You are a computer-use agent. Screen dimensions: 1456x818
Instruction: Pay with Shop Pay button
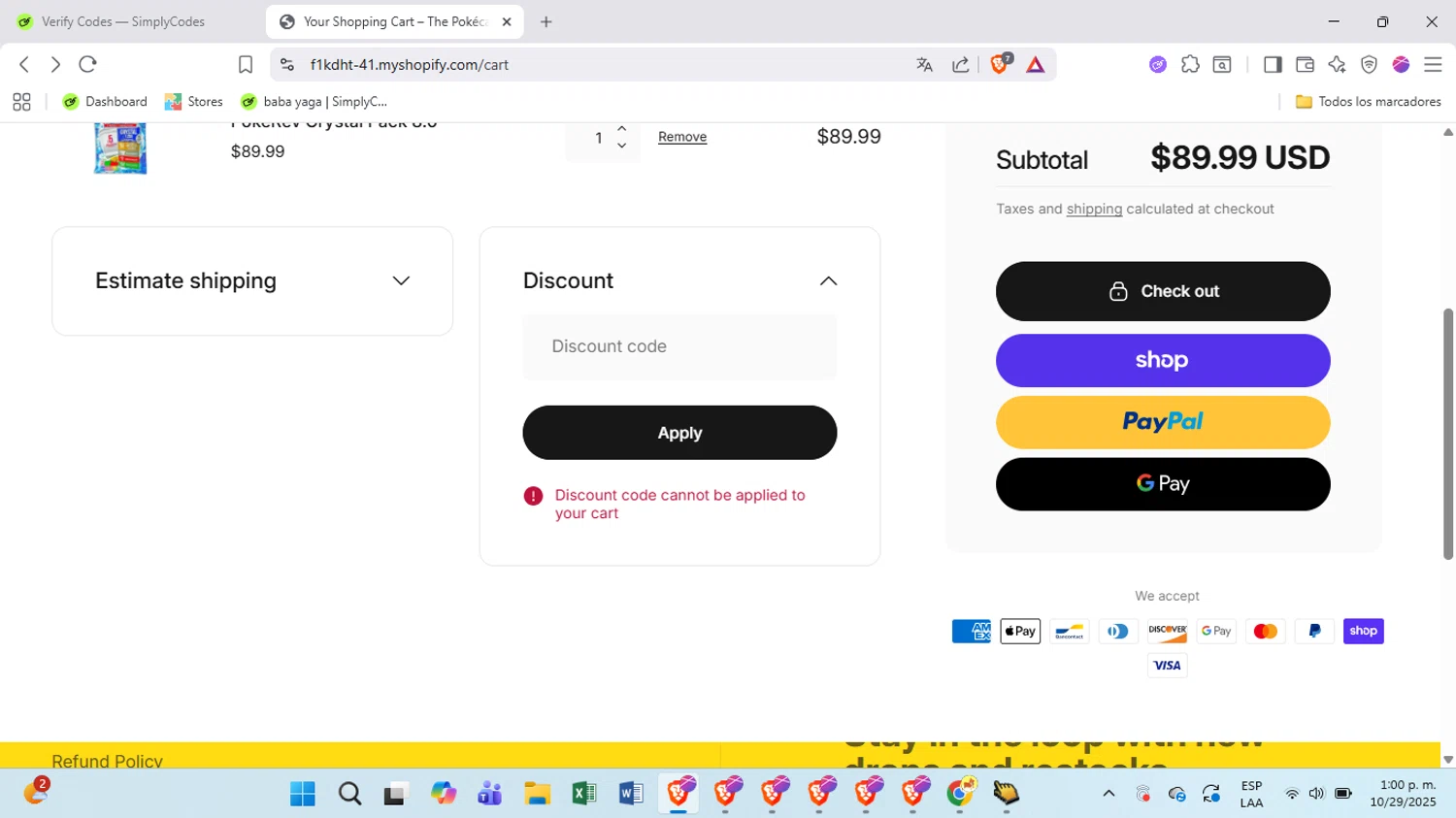click(1163, 361)
